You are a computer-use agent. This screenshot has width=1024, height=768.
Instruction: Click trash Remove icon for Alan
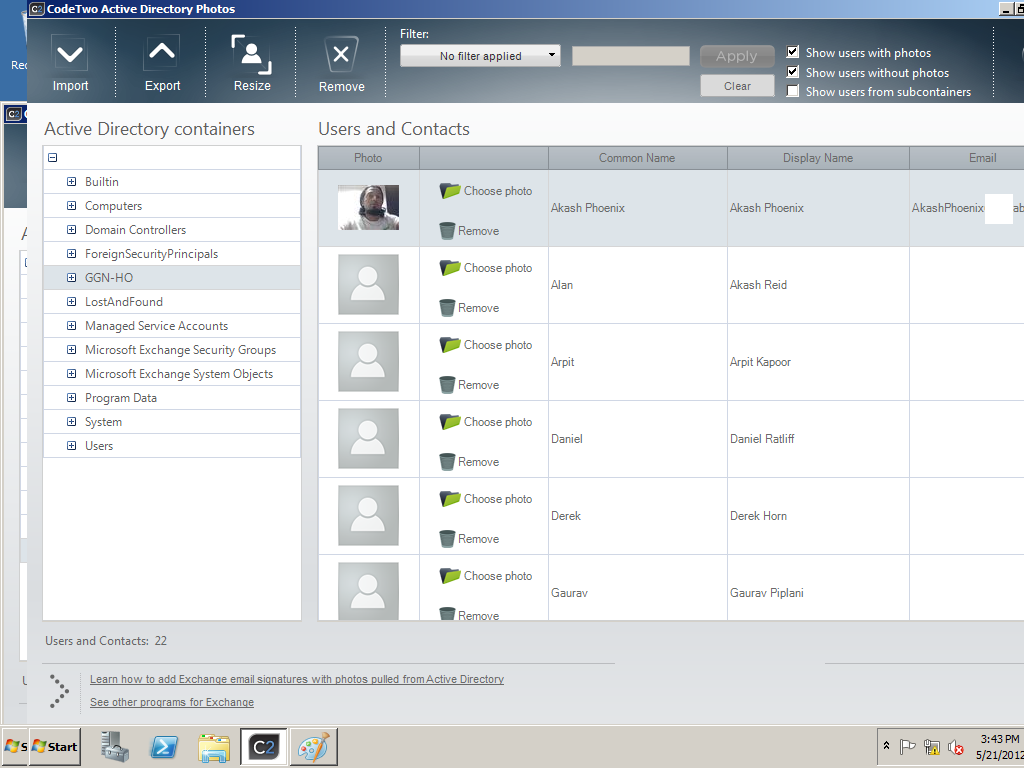[447, 308]
